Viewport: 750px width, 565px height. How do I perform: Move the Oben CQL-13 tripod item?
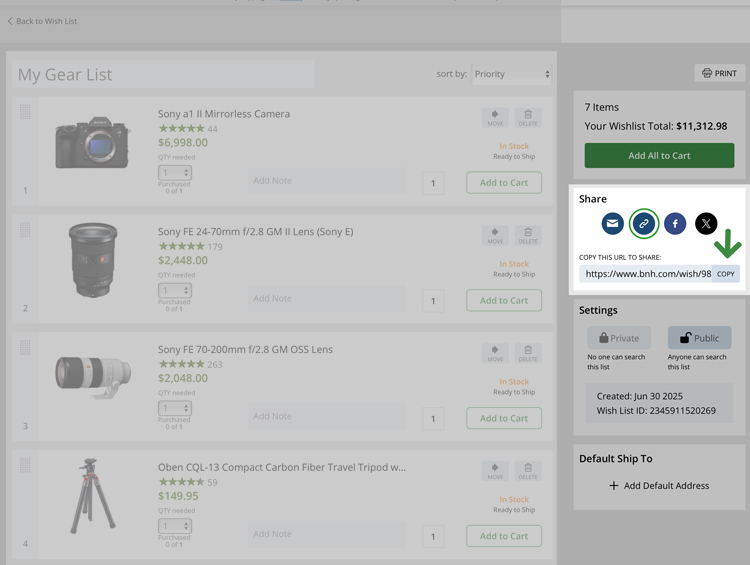[495, 471]
